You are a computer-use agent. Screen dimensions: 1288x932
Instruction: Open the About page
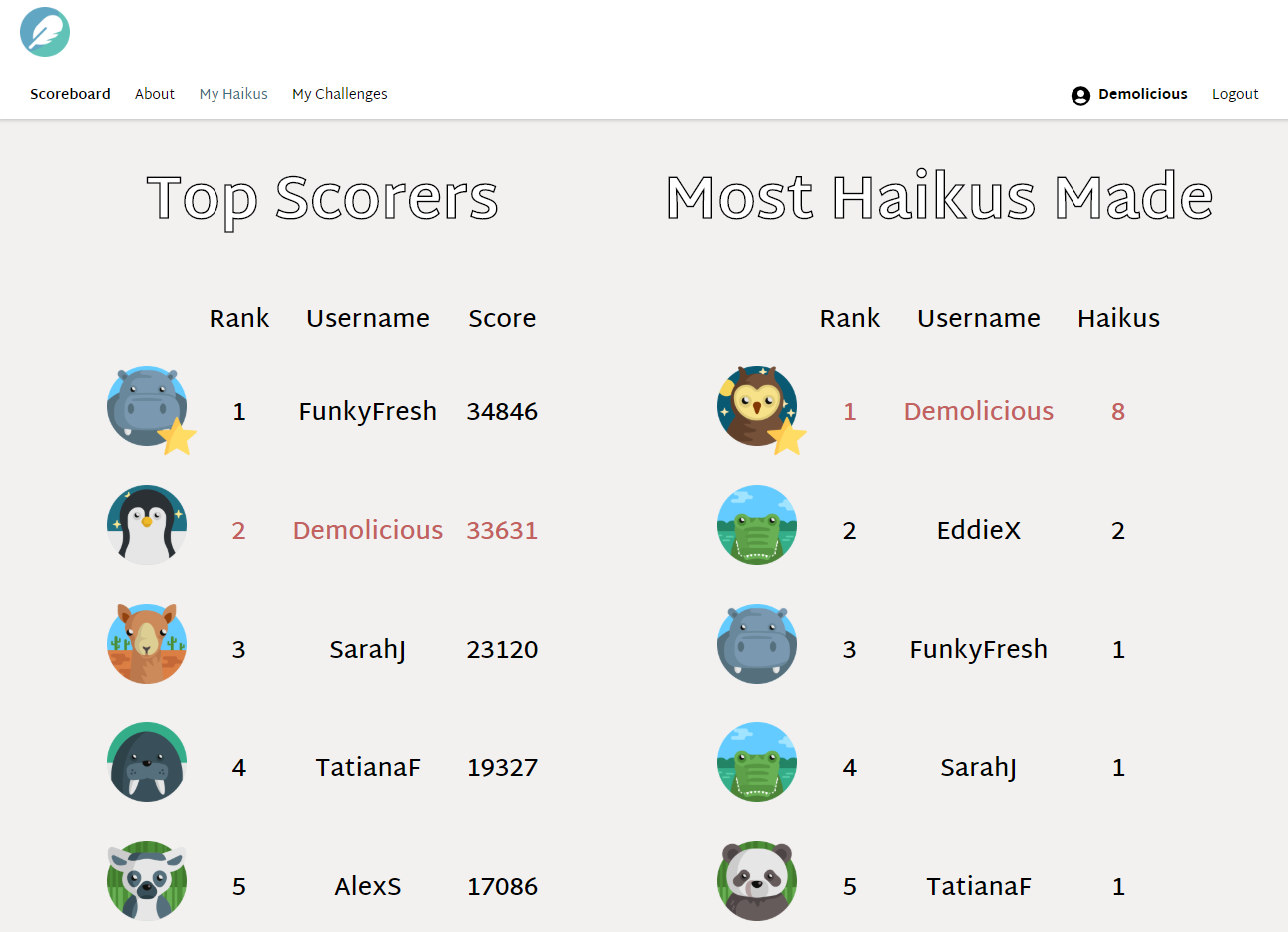[154, 94]
